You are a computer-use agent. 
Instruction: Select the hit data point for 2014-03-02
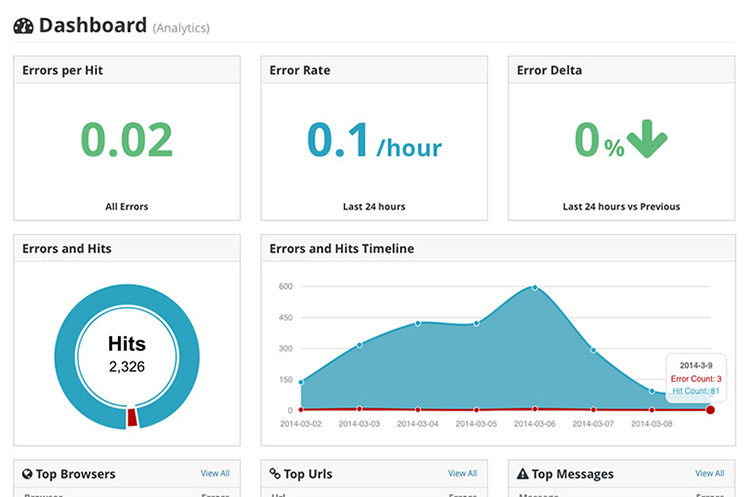pos(301,382)
